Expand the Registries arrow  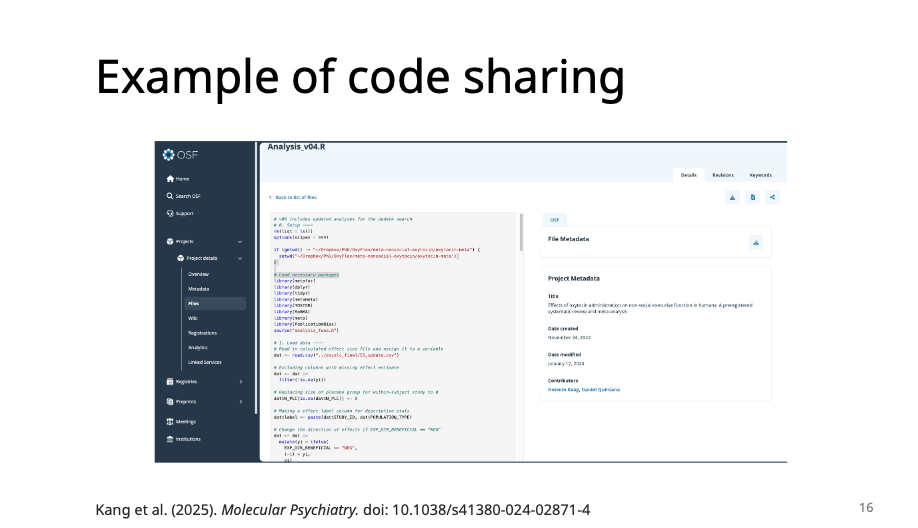tap(240, 381)
